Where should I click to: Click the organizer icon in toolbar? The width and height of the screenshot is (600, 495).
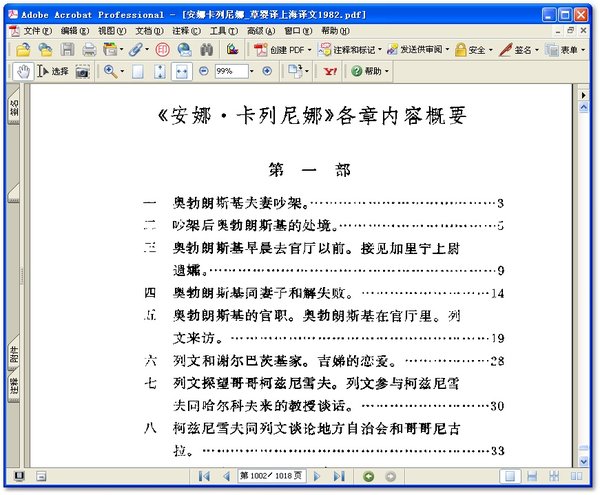coord(111,50)
